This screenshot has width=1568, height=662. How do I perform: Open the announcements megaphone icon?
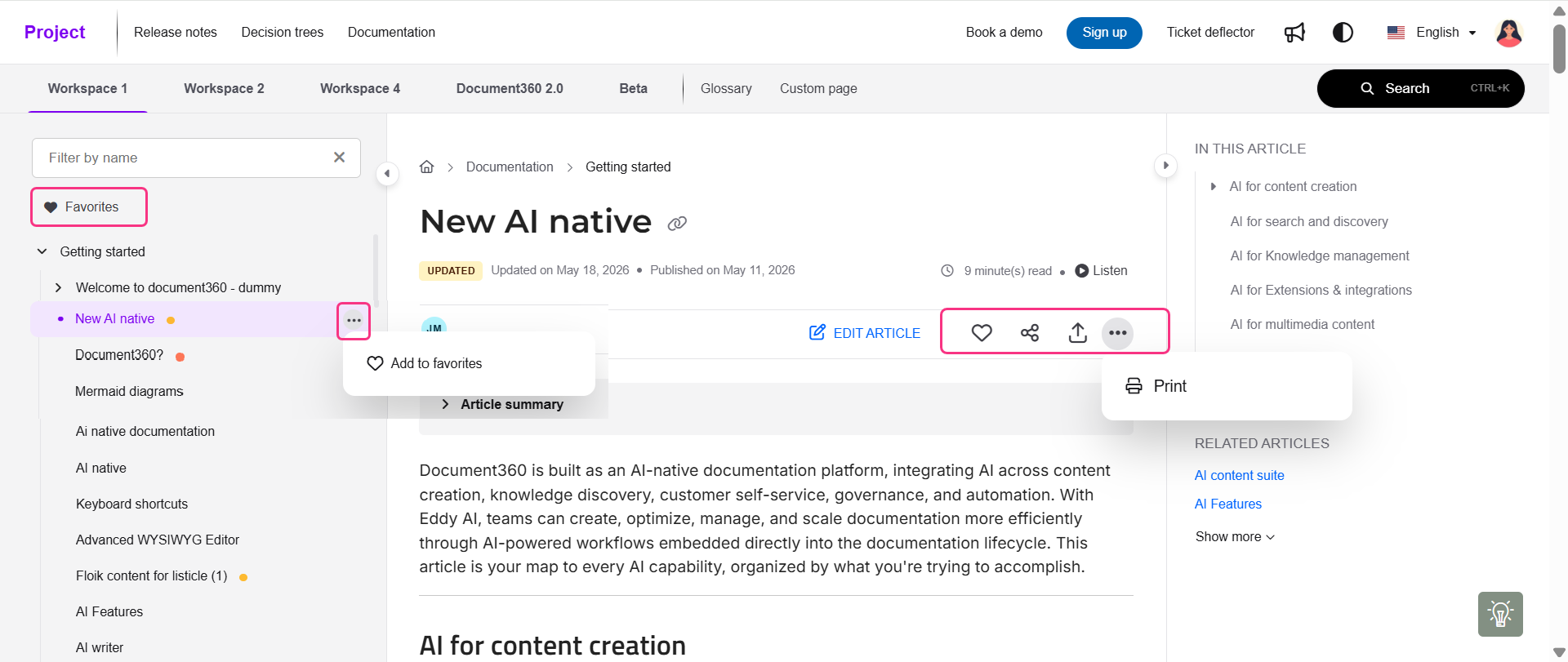click(1294, 33)
